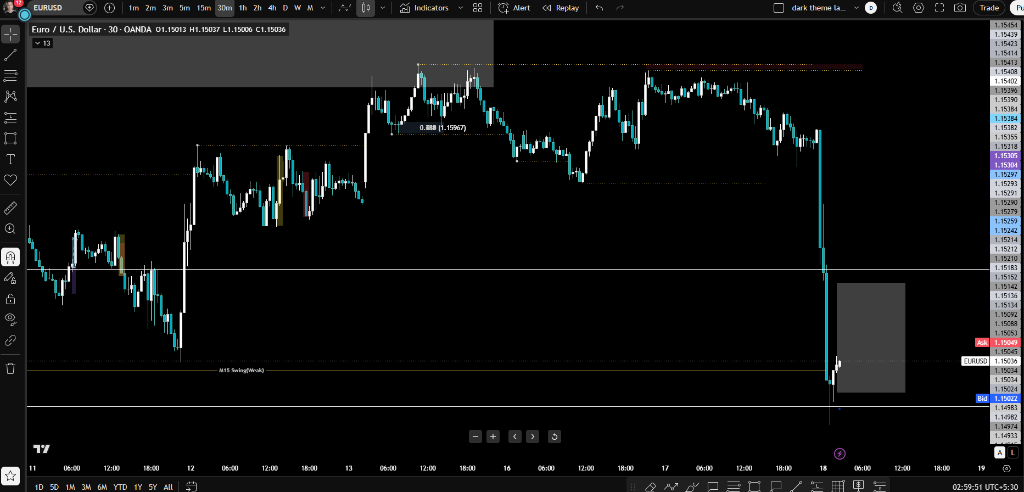Click the candlestick chart type button

coord(365,8)
